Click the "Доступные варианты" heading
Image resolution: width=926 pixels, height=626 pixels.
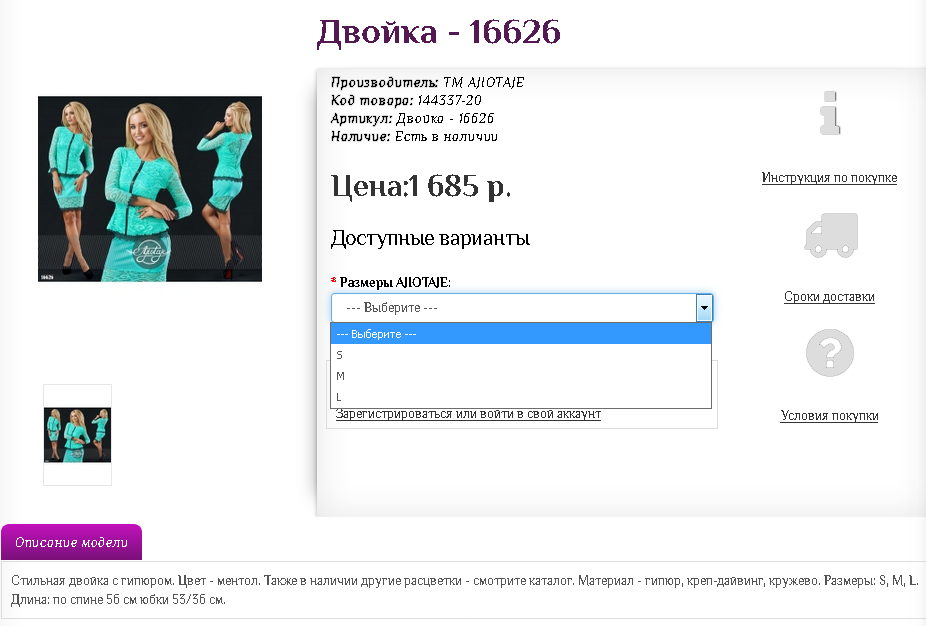[429, 238]
